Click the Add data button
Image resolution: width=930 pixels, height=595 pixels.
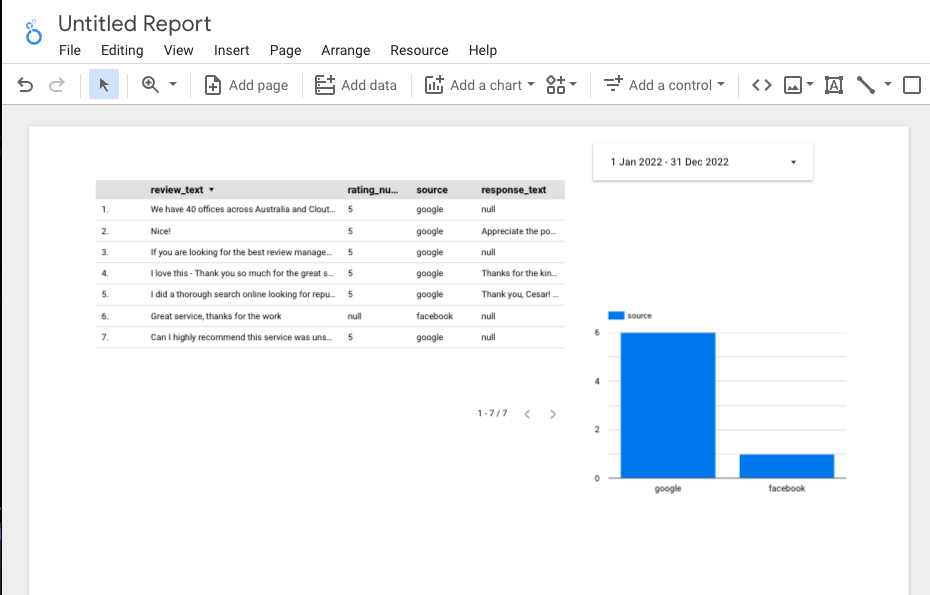click(x=356, y=85)
